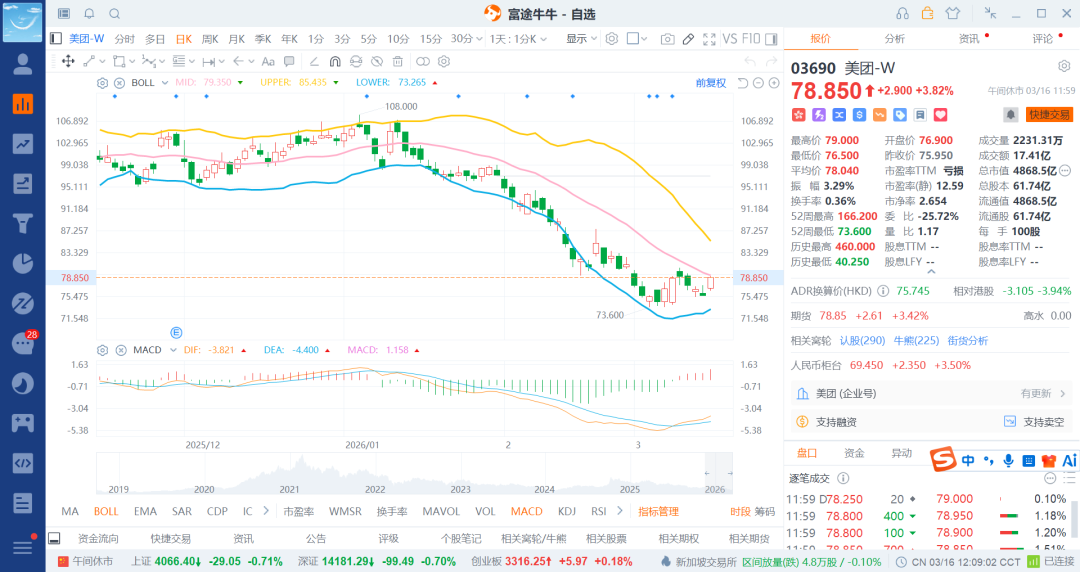Select the pencil drawing tool icon

(688, 39)
